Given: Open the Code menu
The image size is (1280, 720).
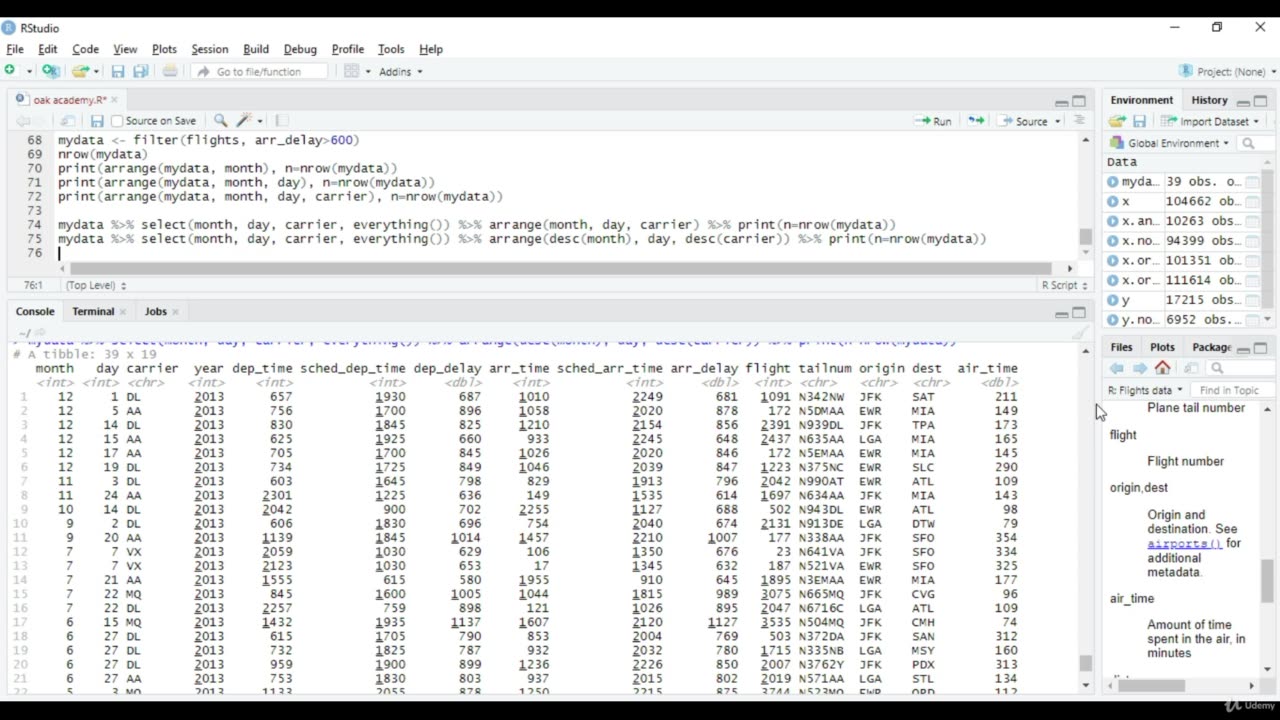Looking at the screenshot, I should click(x=85, y=49).
